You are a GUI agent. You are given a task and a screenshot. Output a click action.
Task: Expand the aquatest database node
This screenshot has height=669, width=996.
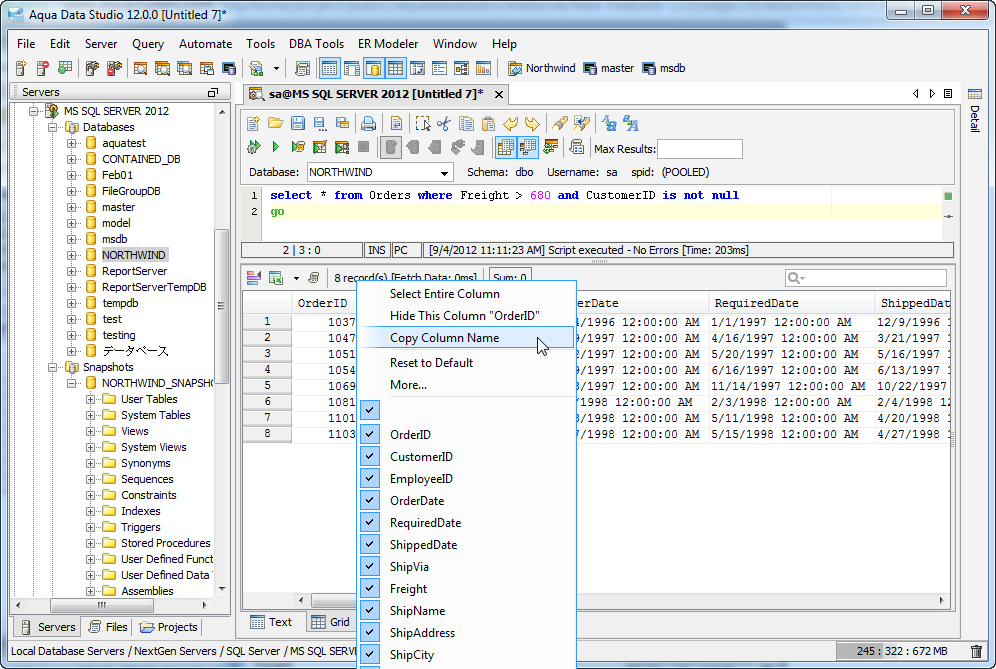[x=72, y=143]
